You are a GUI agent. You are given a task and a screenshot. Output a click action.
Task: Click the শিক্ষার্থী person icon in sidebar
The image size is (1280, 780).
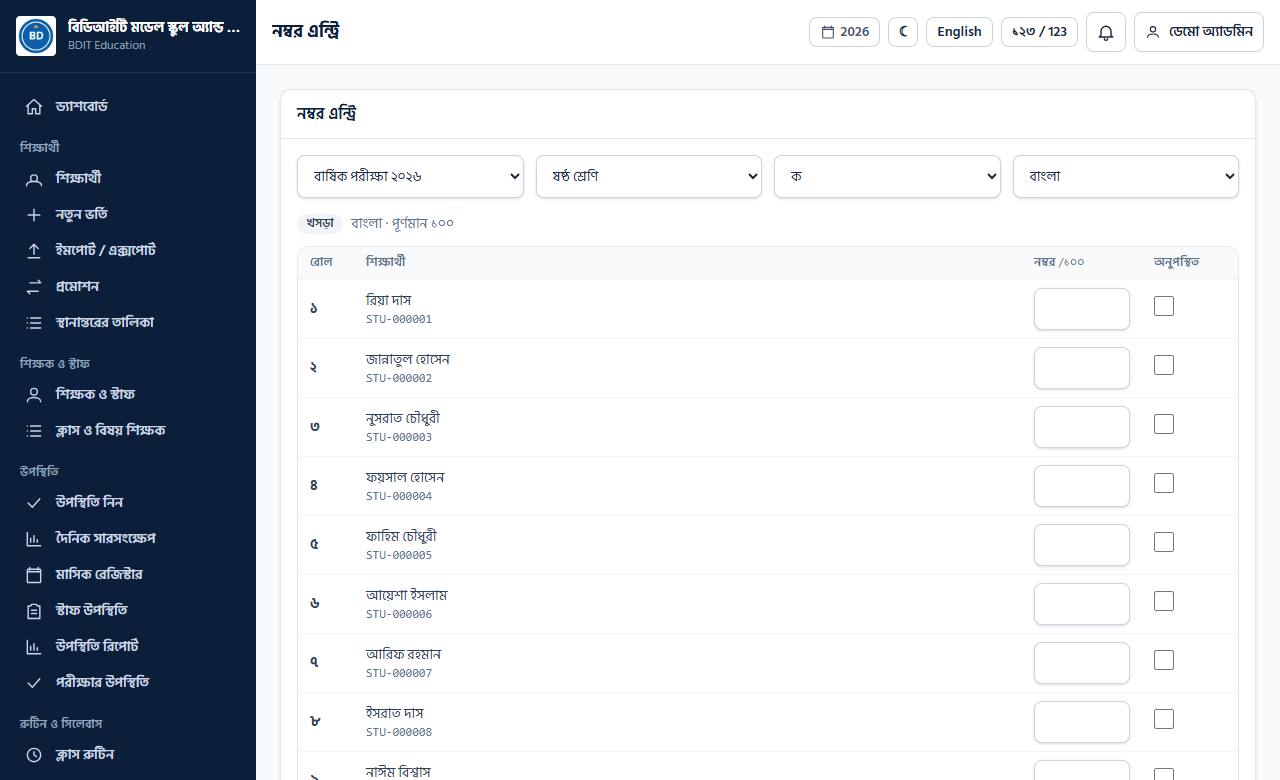coord(34,178)
